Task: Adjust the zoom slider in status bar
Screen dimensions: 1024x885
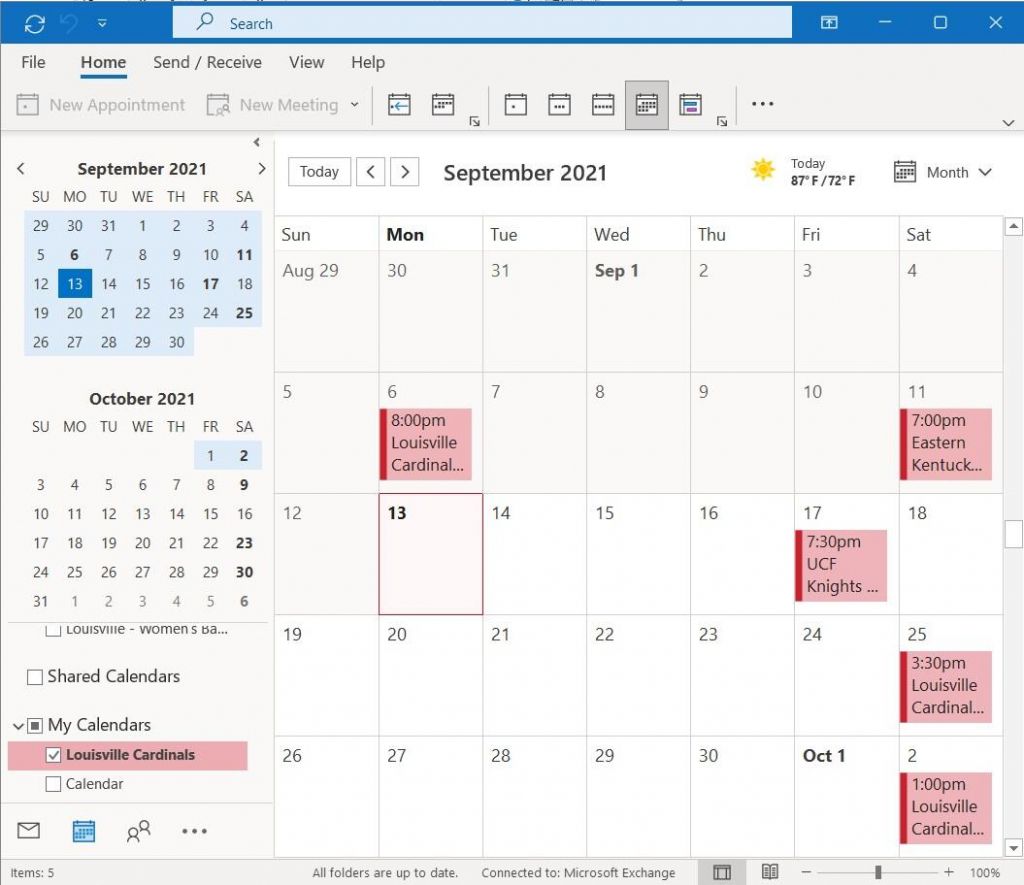Action: (878, 872)
